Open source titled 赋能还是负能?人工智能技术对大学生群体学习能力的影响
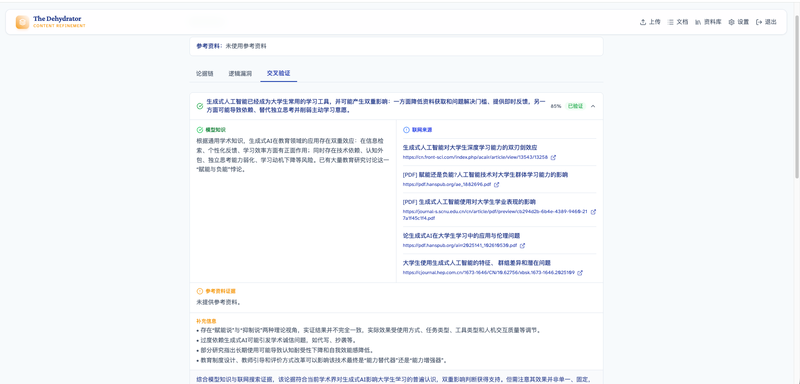Screen dimensions: 800x384 pos(485,174)
